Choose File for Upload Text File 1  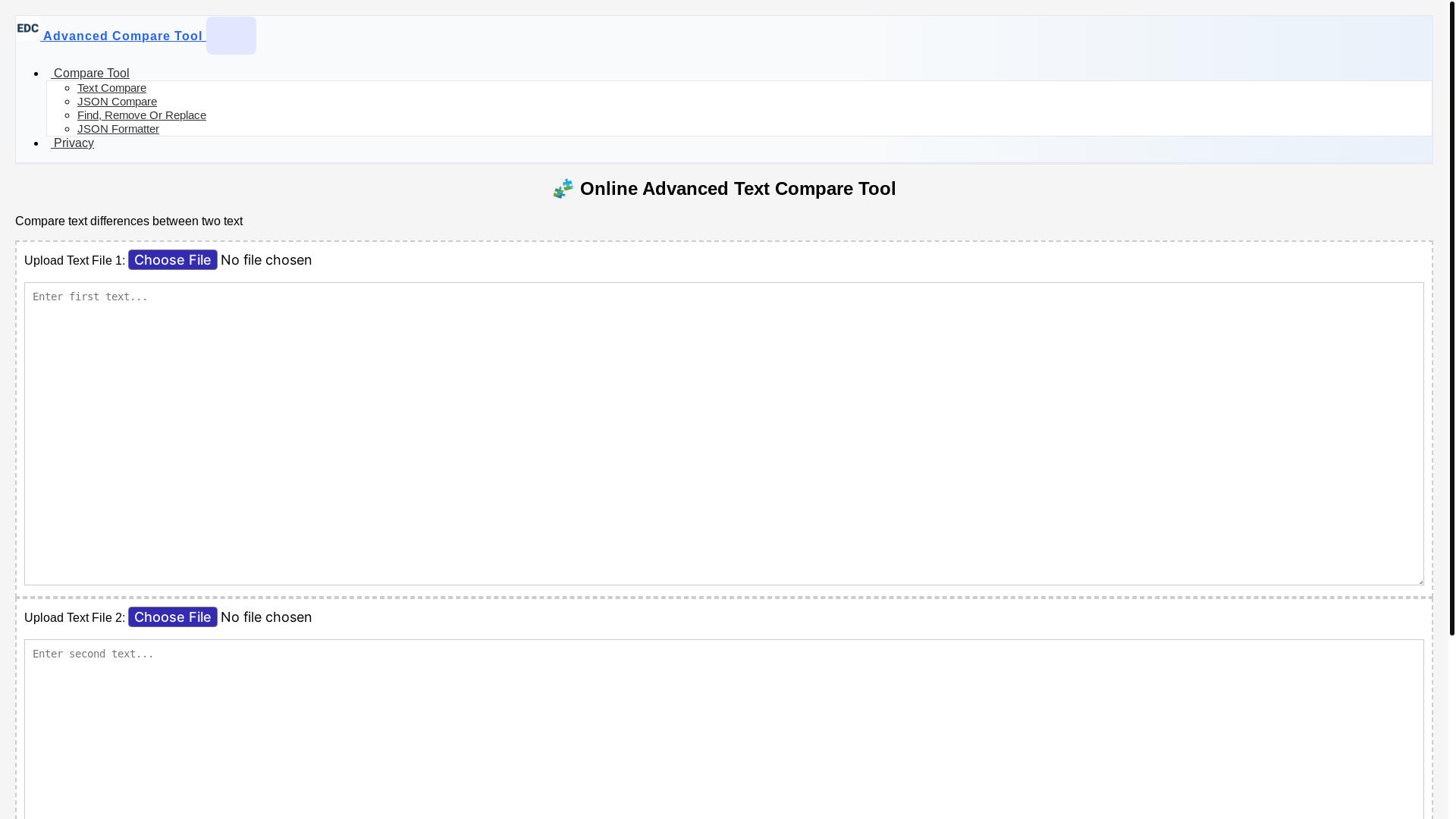click(x=173, y=260)
